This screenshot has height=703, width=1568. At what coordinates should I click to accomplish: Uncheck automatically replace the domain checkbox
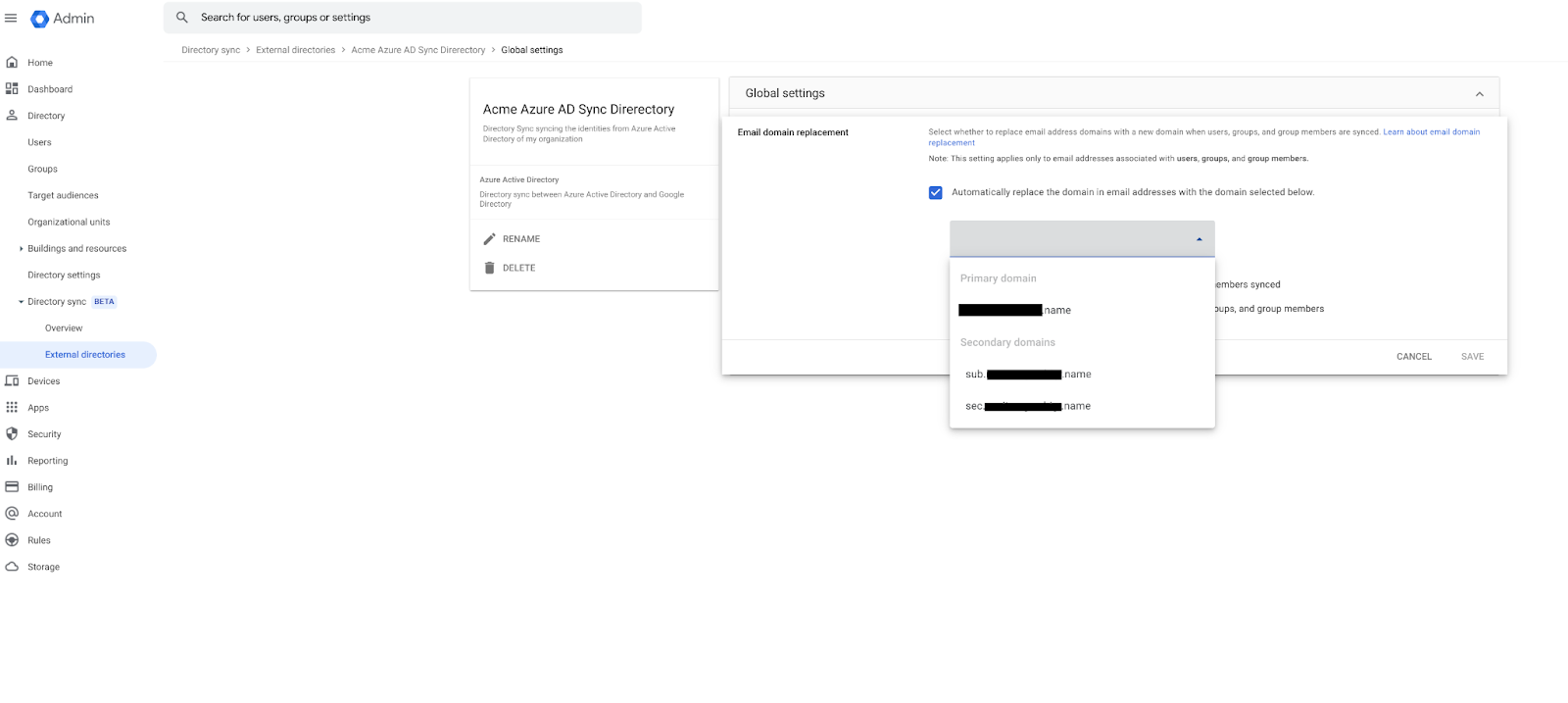[x=935, y=192]
